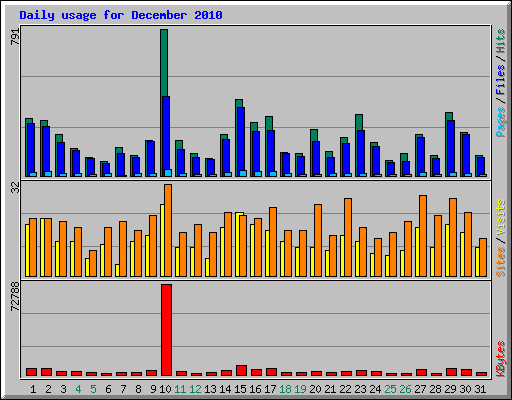Click day label 27 on the axis
Viewport: 512px width, 400px height.
(420, 389)
